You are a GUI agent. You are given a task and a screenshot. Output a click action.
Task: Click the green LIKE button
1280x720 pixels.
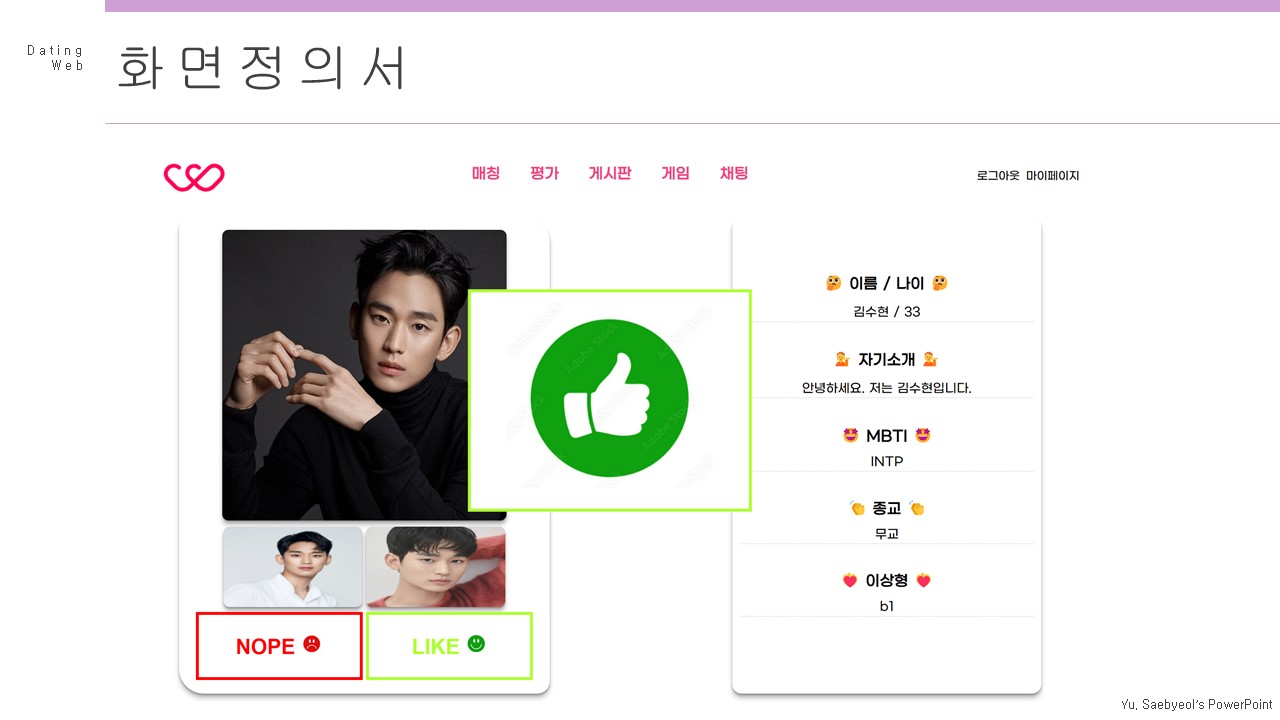(449, 646)
